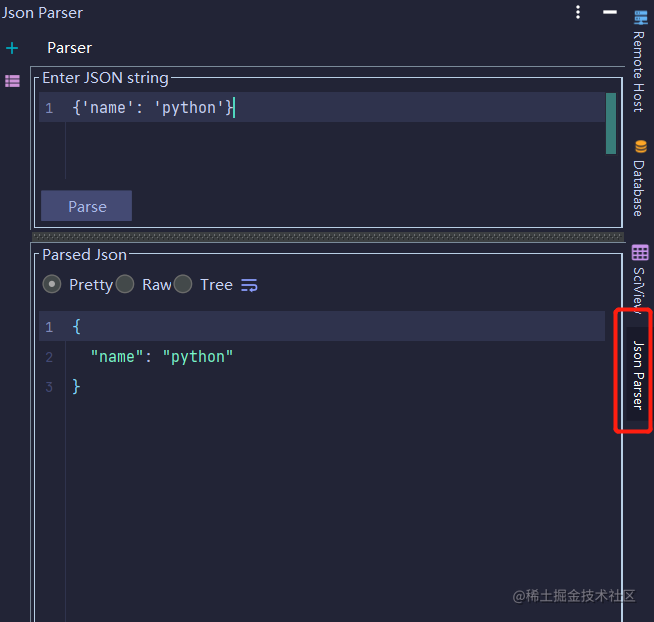Add a new parser tab with plus icon

tap(12, 48)
